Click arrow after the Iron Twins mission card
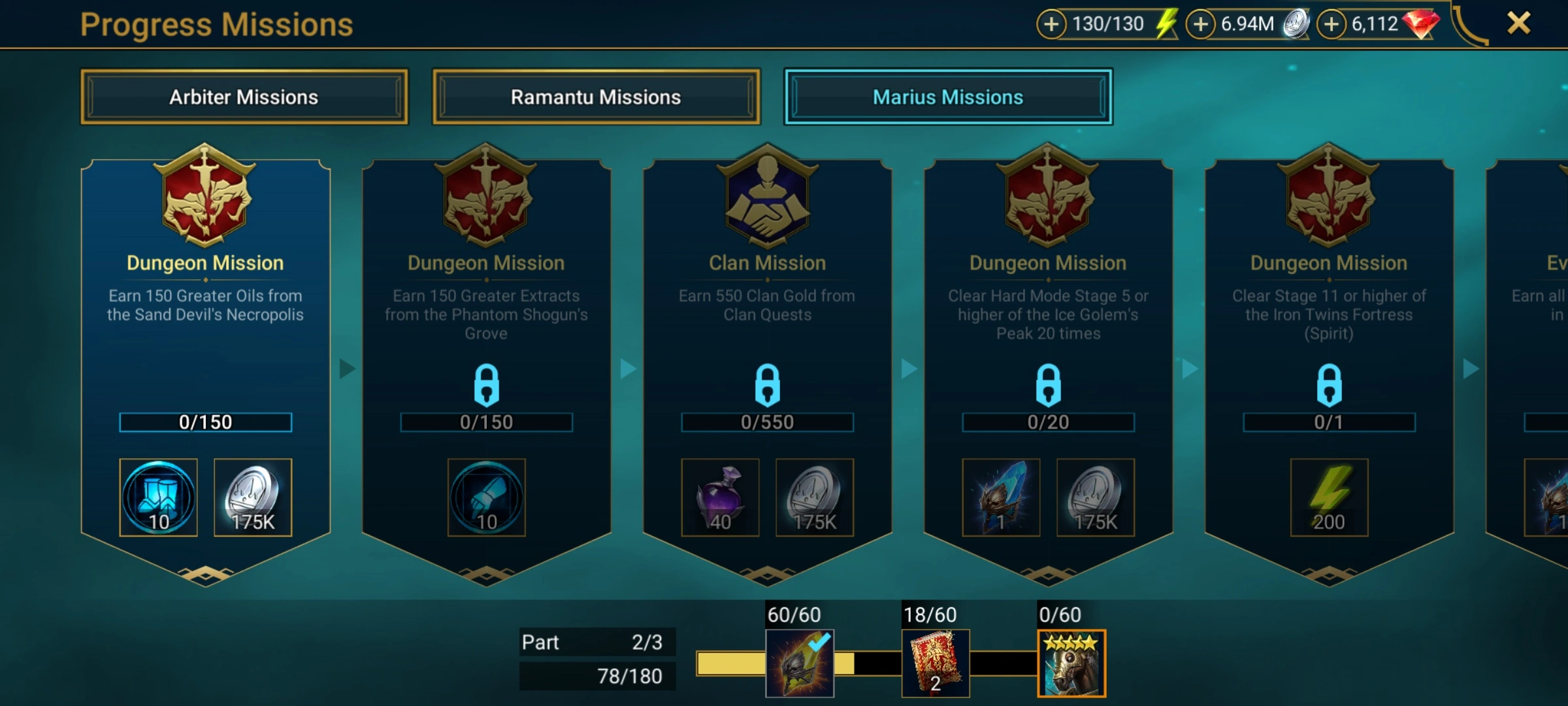This screenshot has width=1568, height=706. click(1471, 369)
